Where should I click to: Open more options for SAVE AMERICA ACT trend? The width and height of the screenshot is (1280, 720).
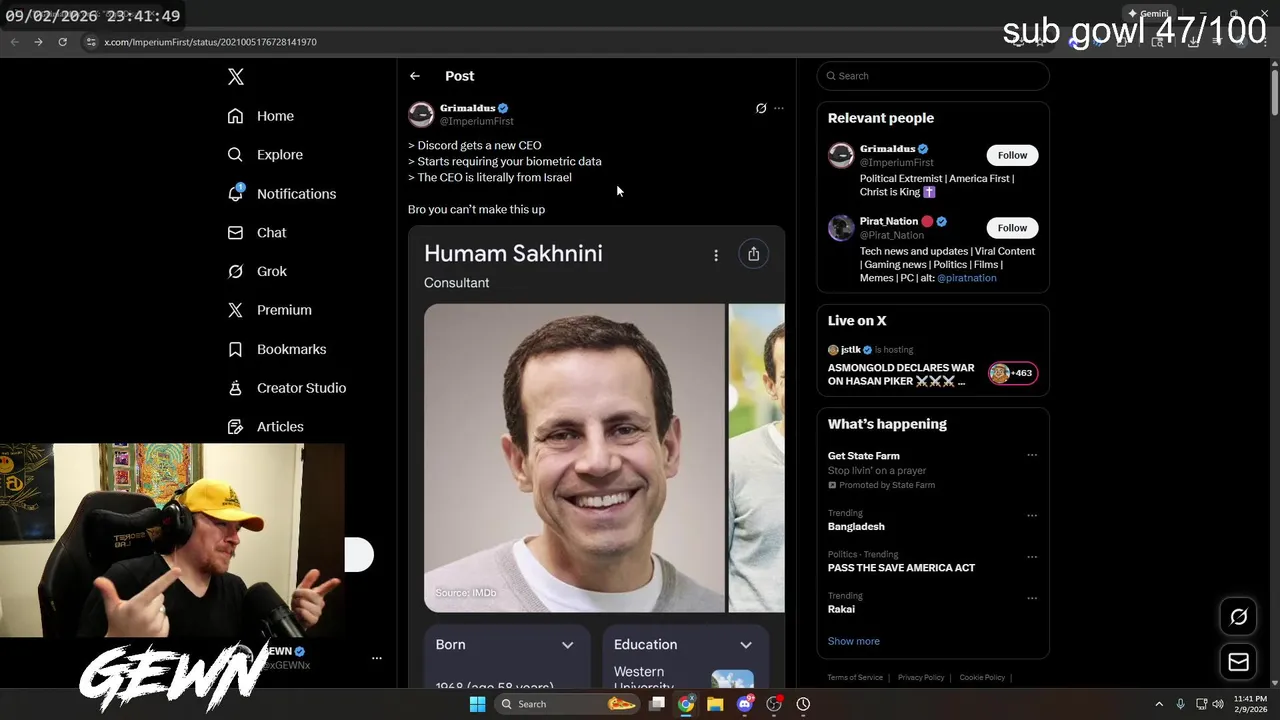coord(1032,557)
